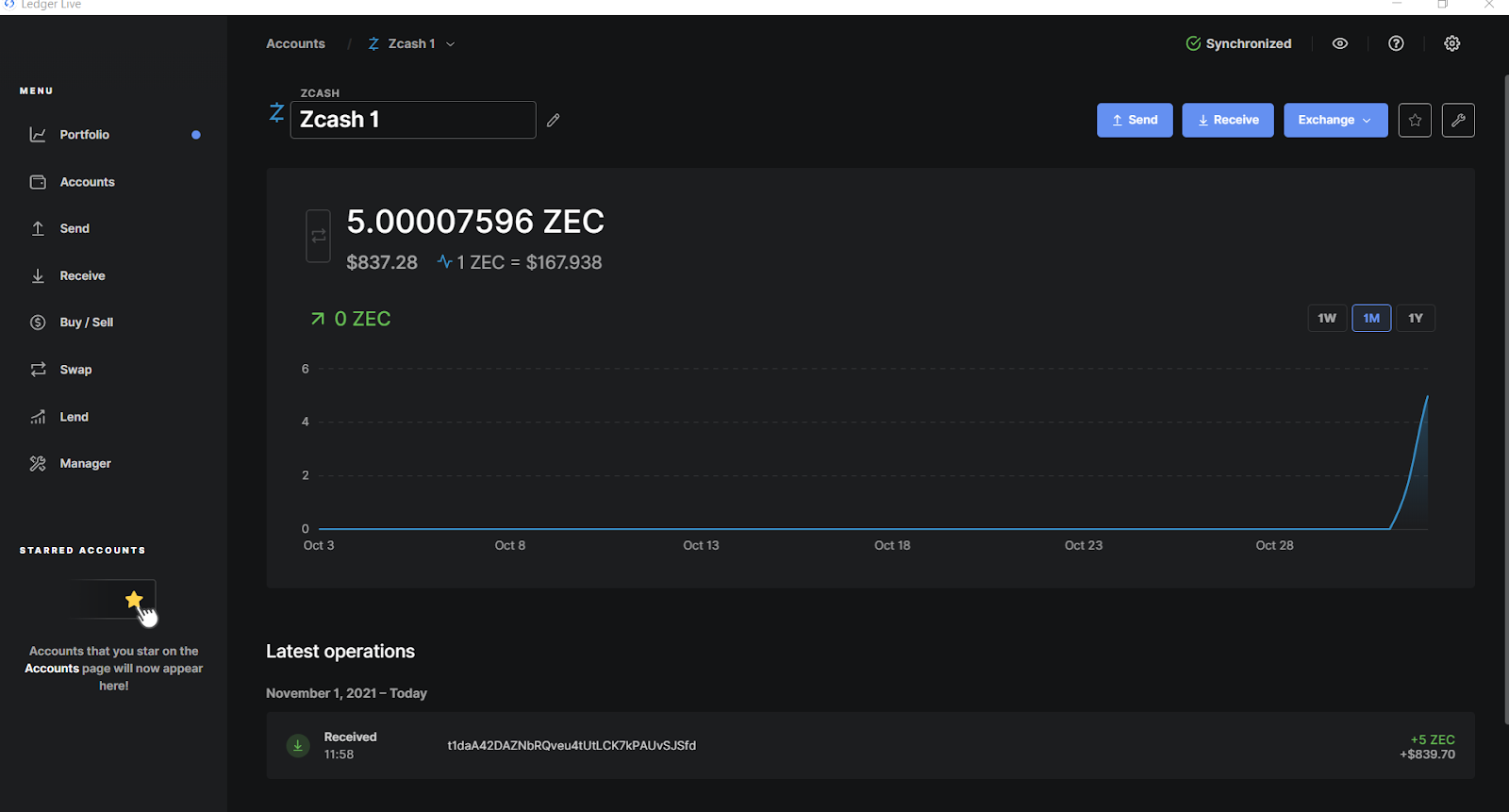Open Portfolio in the sidebar menu
This screenshot has width=1509, height=812.
[x=84, y=135]
